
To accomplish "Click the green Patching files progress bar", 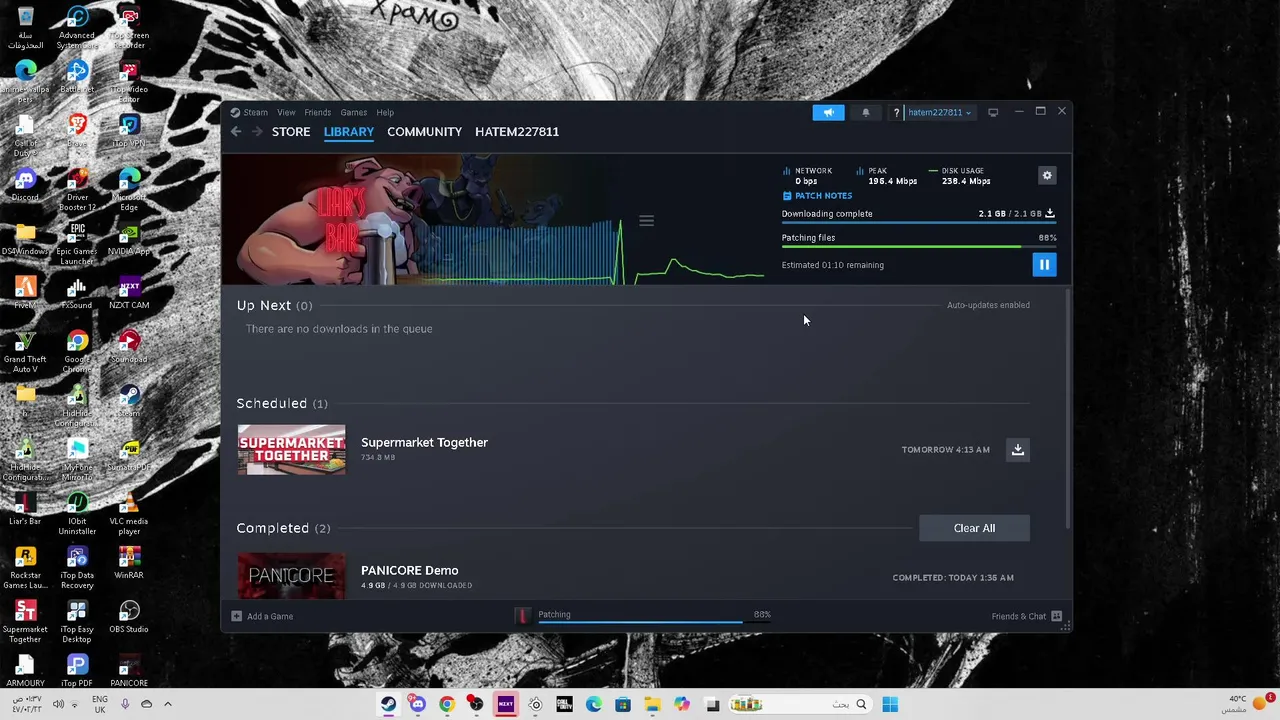I will point(919,246).
